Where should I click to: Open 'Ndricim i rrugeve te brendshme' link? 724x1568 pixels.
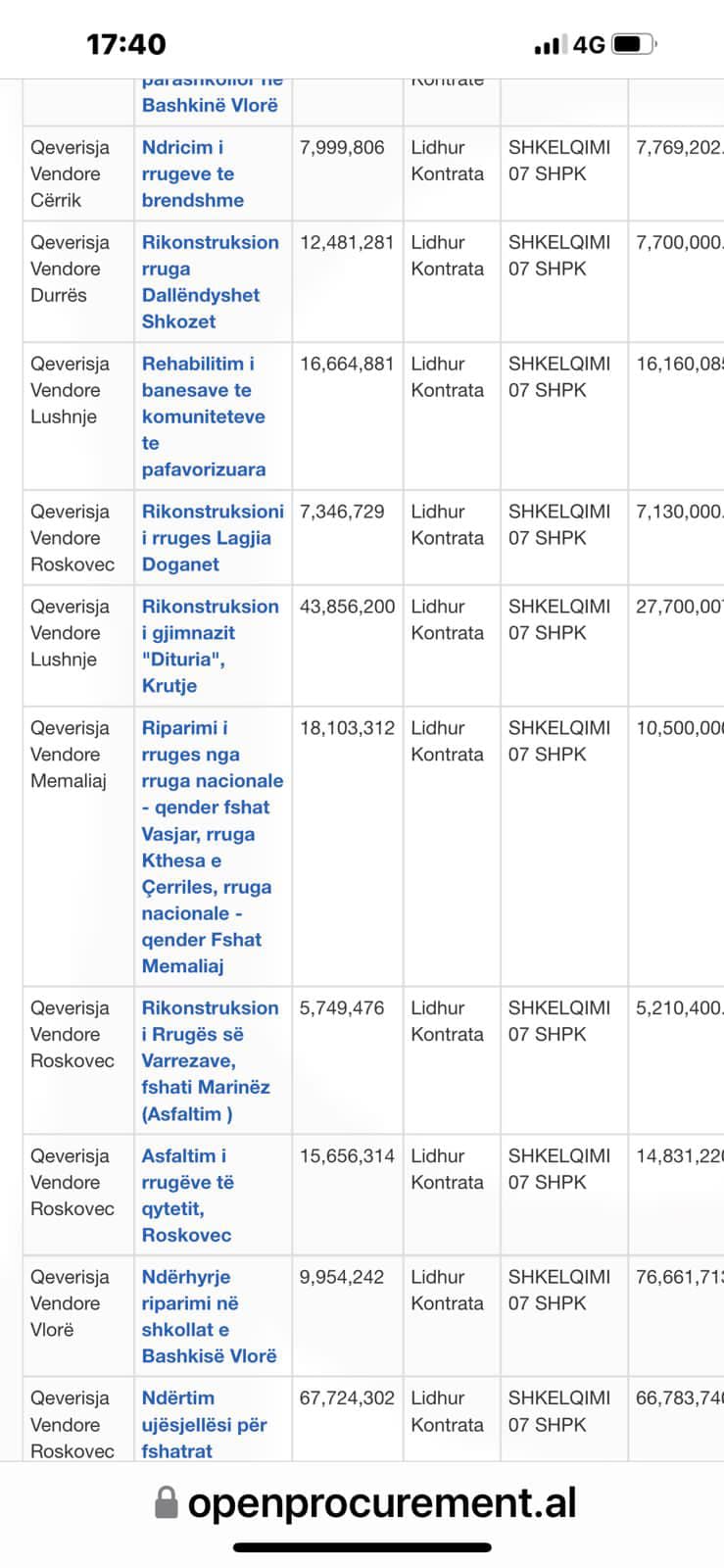[193, 173]
